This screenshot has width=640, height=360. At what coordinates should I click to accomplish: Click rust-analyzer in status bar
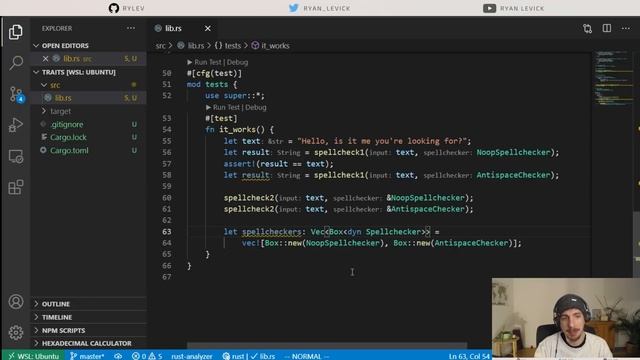191,356
